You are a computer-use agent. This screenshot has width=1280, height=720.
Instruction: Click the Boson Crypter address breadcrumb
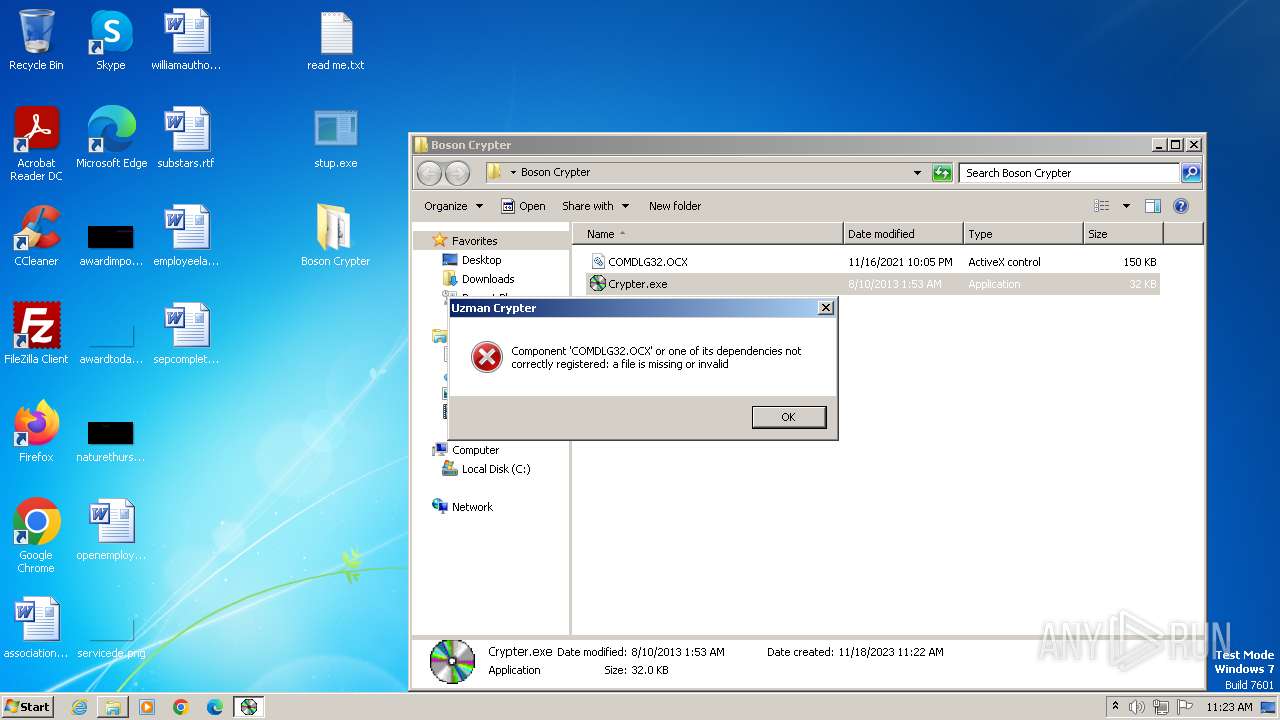pyautogui.click(x=555, y=172)
